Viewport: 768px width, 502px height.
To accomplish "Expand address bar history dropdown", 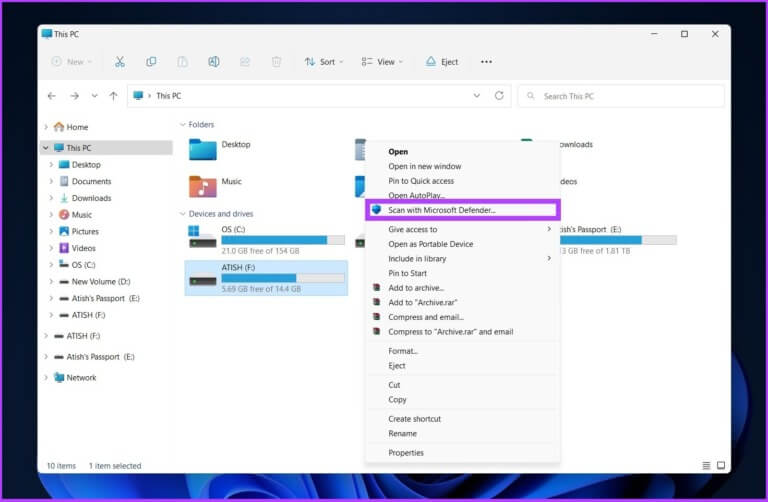I will 477,96.
